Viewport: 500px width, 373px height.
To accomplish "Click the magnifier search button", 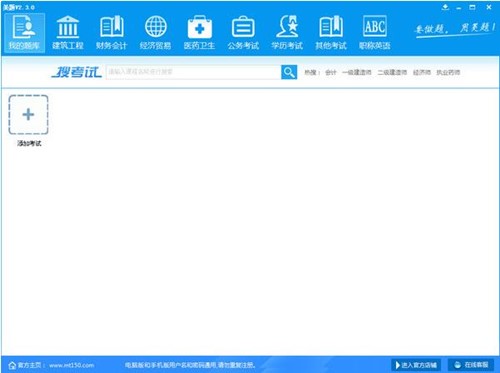I will [289, 72].
